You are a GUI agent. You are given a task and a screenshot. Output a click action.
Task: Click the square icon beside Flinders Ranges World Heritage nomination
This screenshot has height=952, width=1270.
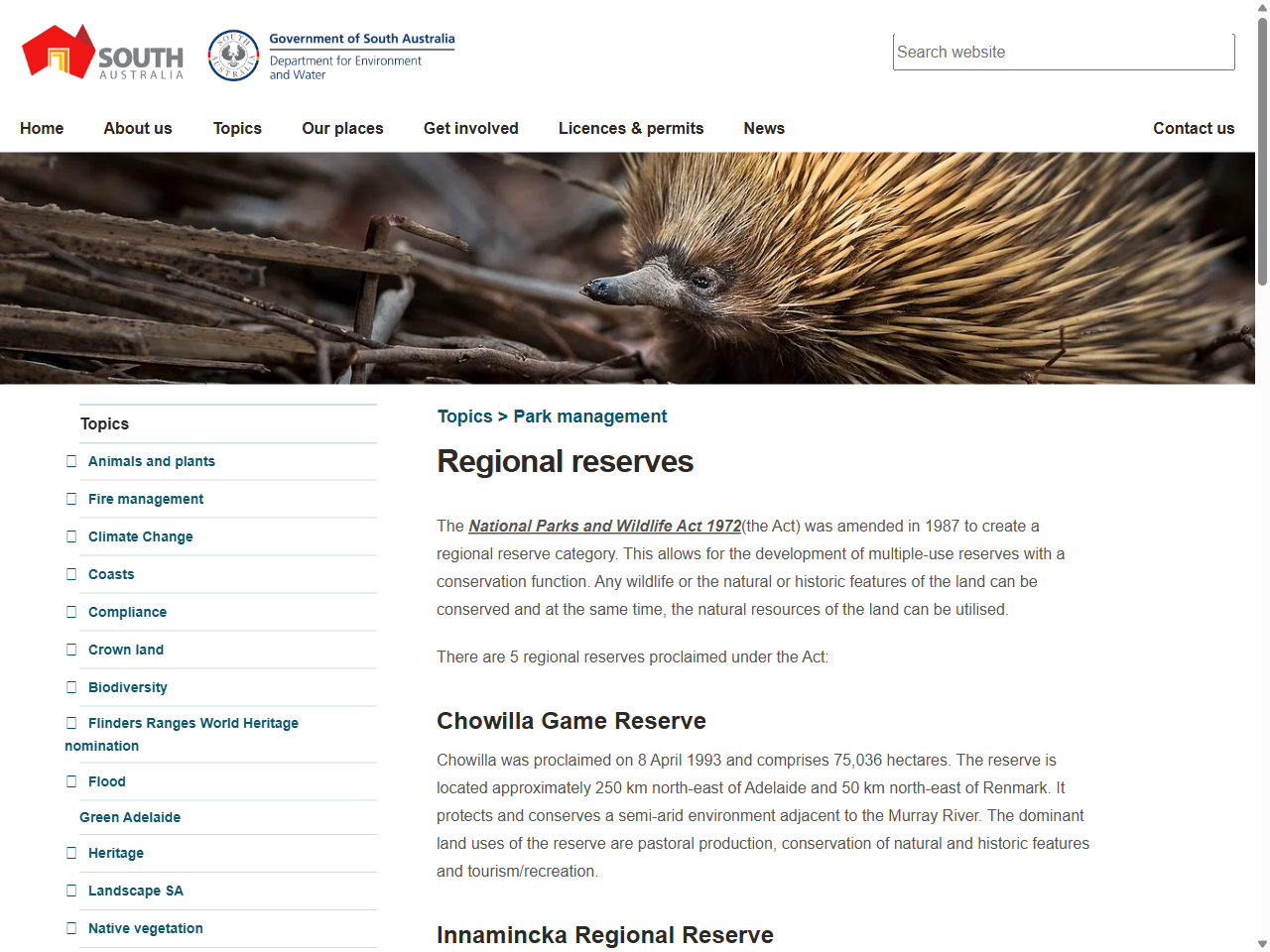pyautogui.click(x=70, y=723)
